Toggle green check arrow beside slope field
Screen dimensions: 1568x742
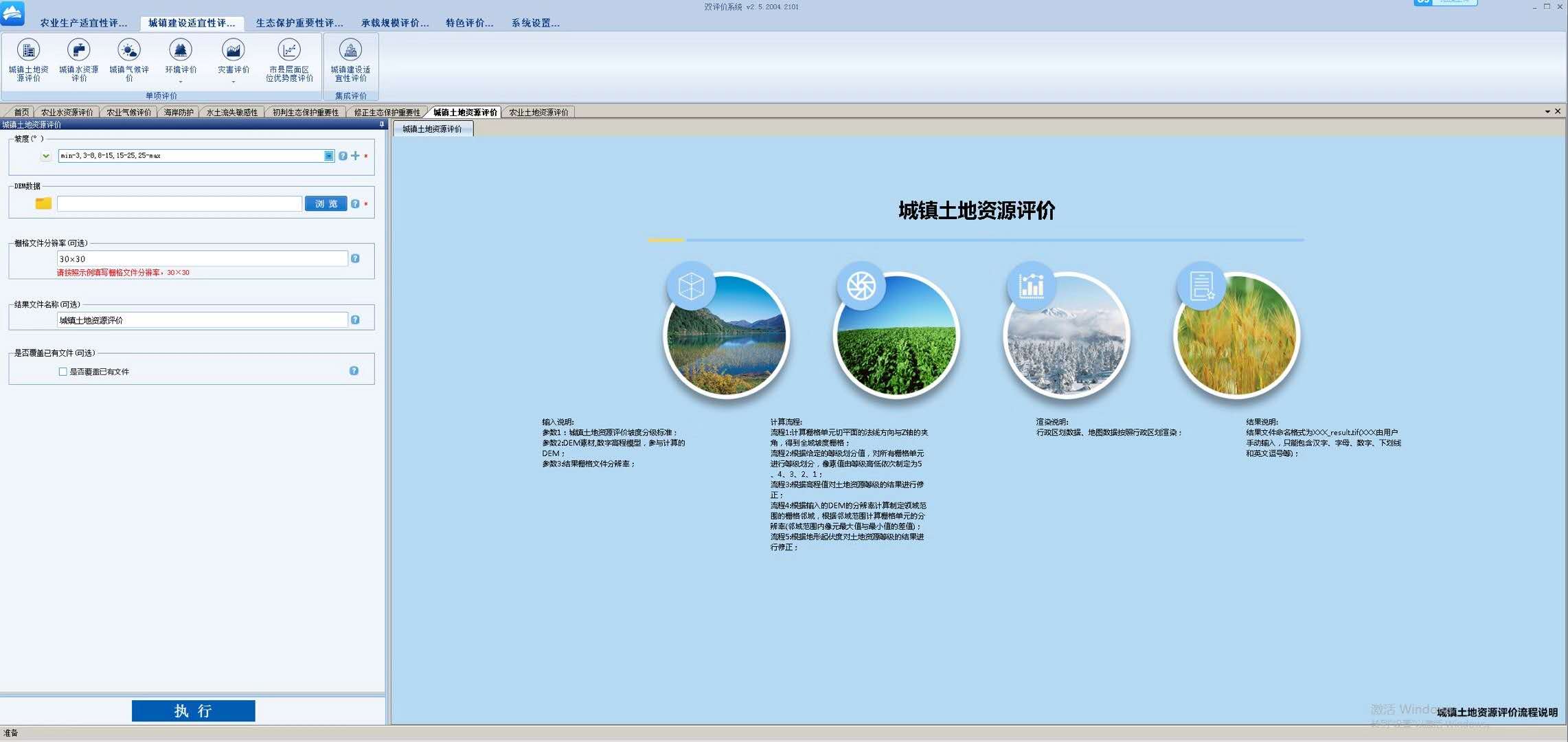click(45, 156)
